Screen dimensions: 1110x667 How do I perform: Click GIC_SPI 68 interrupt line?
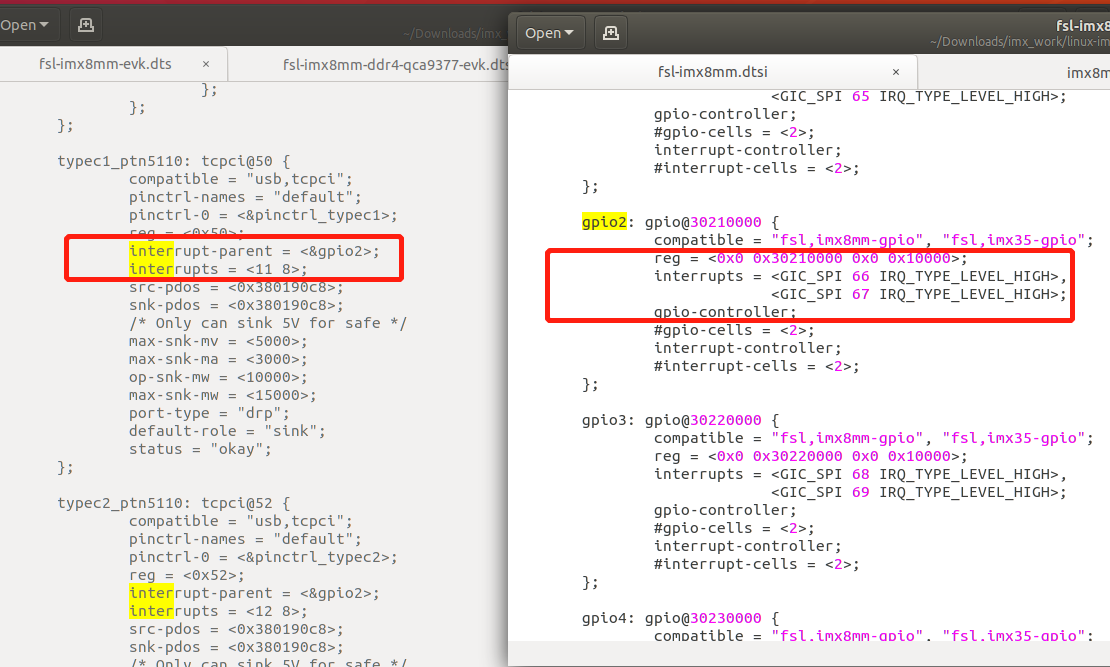[x=860, y=474]
